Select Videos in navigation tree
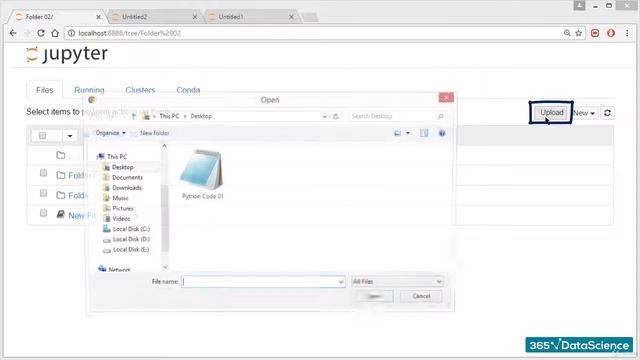Screen dimensions: 640x360 pyautogui.click(x=121, y=219)
